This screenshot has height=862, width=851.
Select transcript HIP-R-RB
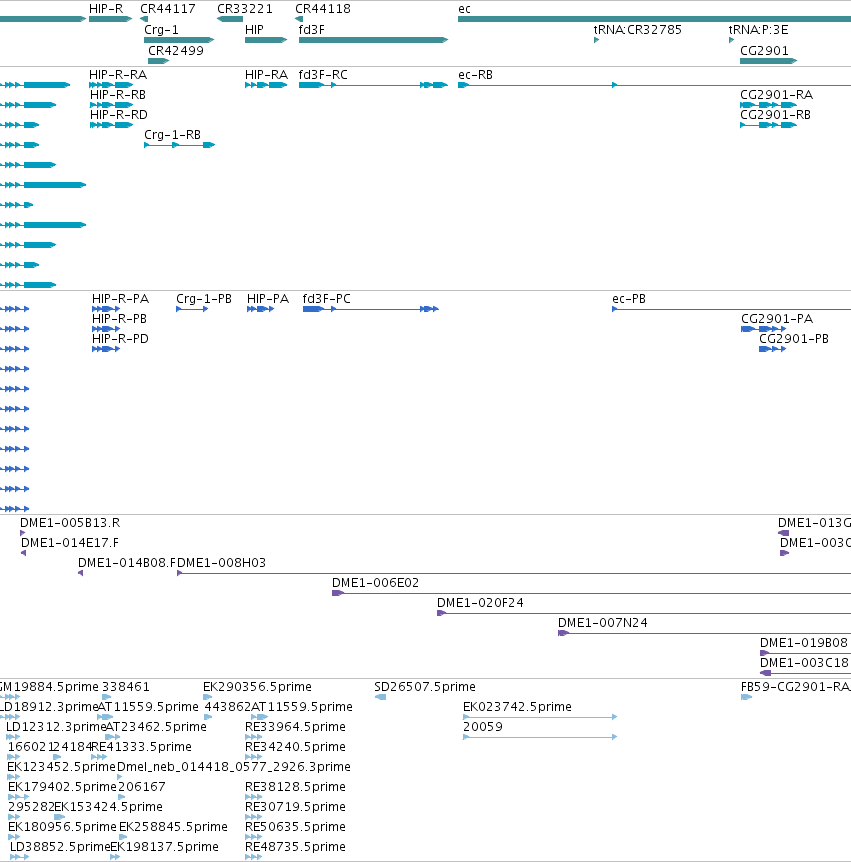111,104
